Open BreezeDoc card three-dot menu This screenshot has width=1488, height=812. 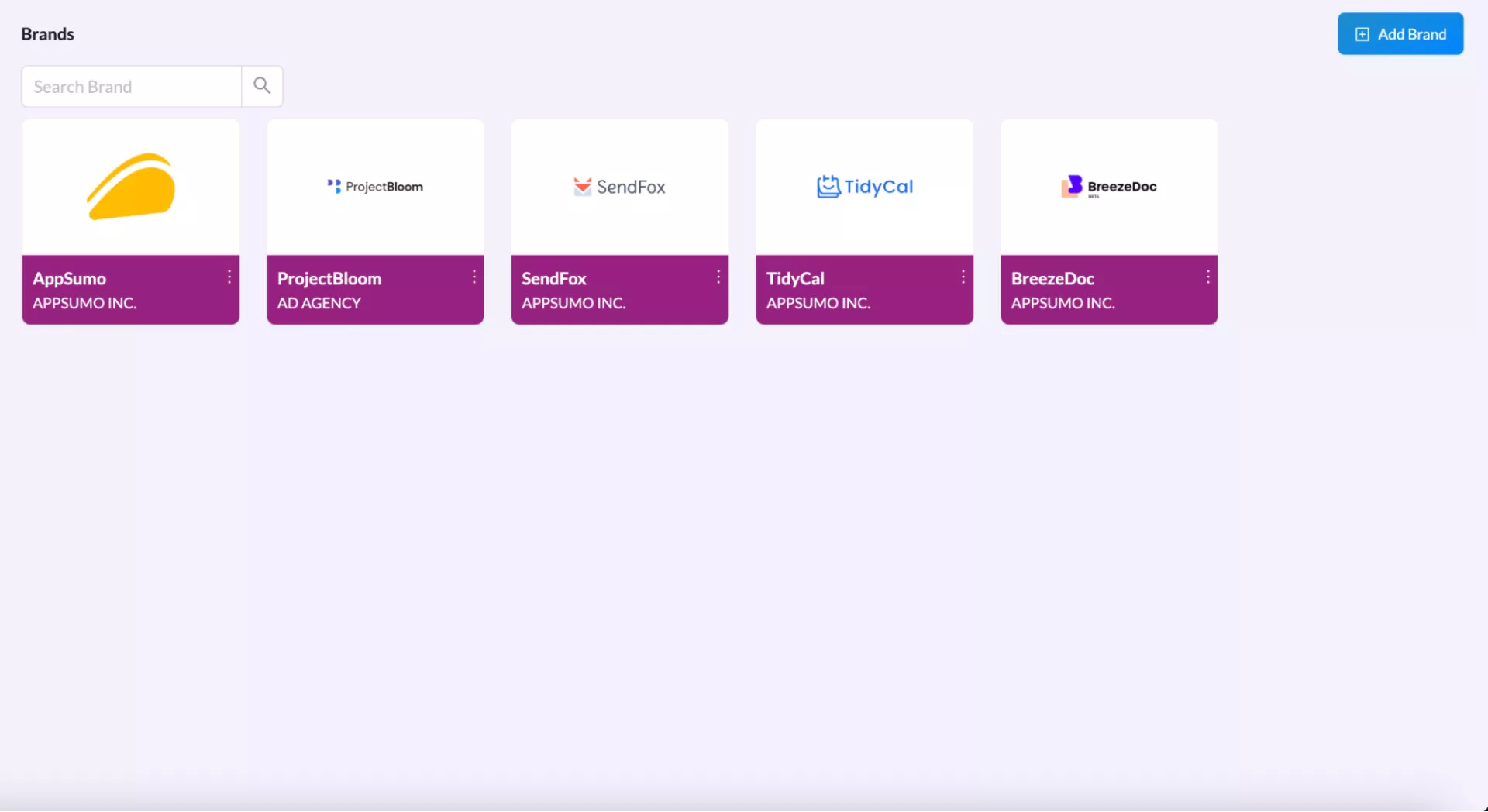coord(1207,277)
